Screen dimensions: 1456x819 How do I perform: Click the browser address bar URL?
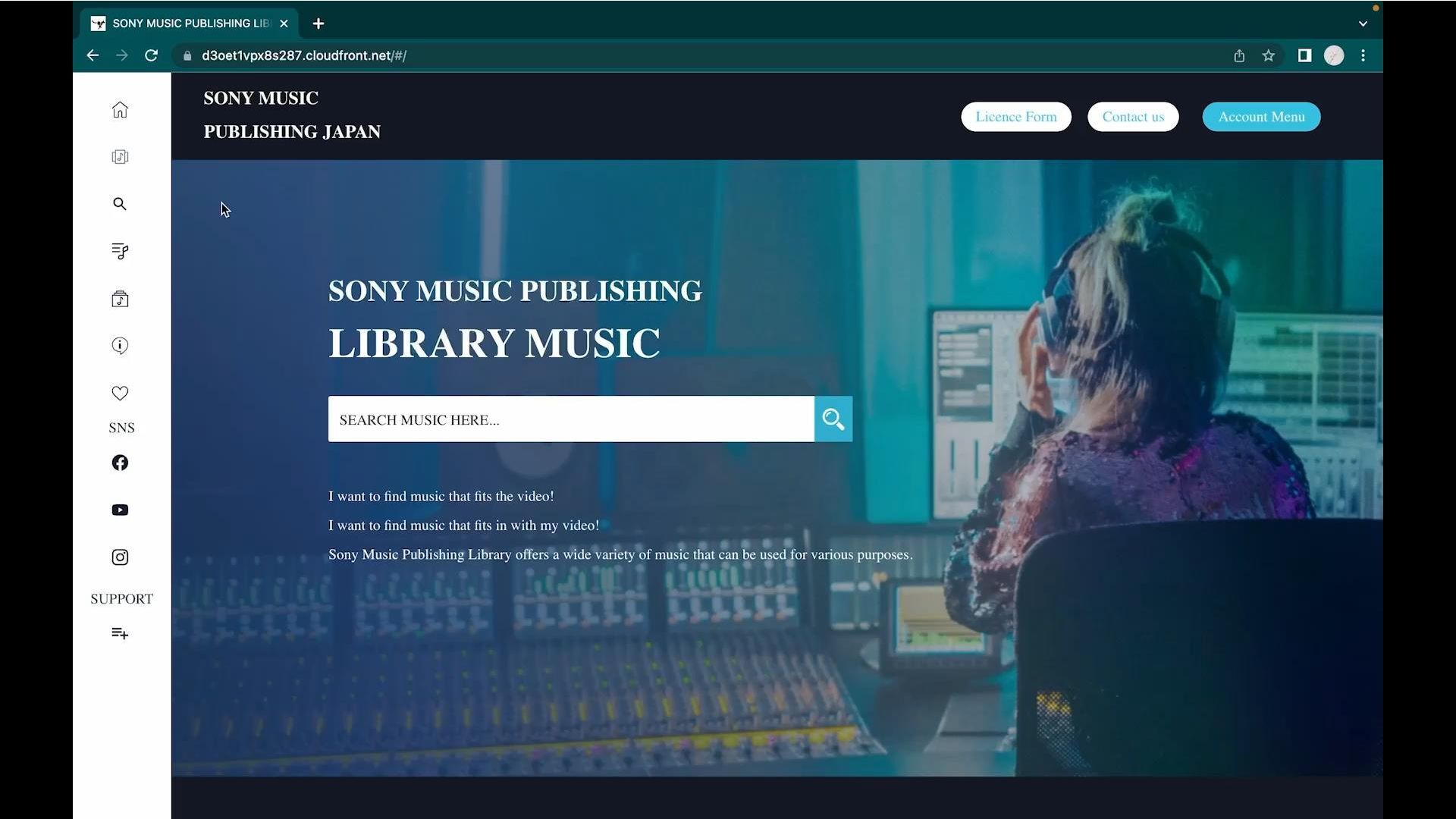coord(304,55)
